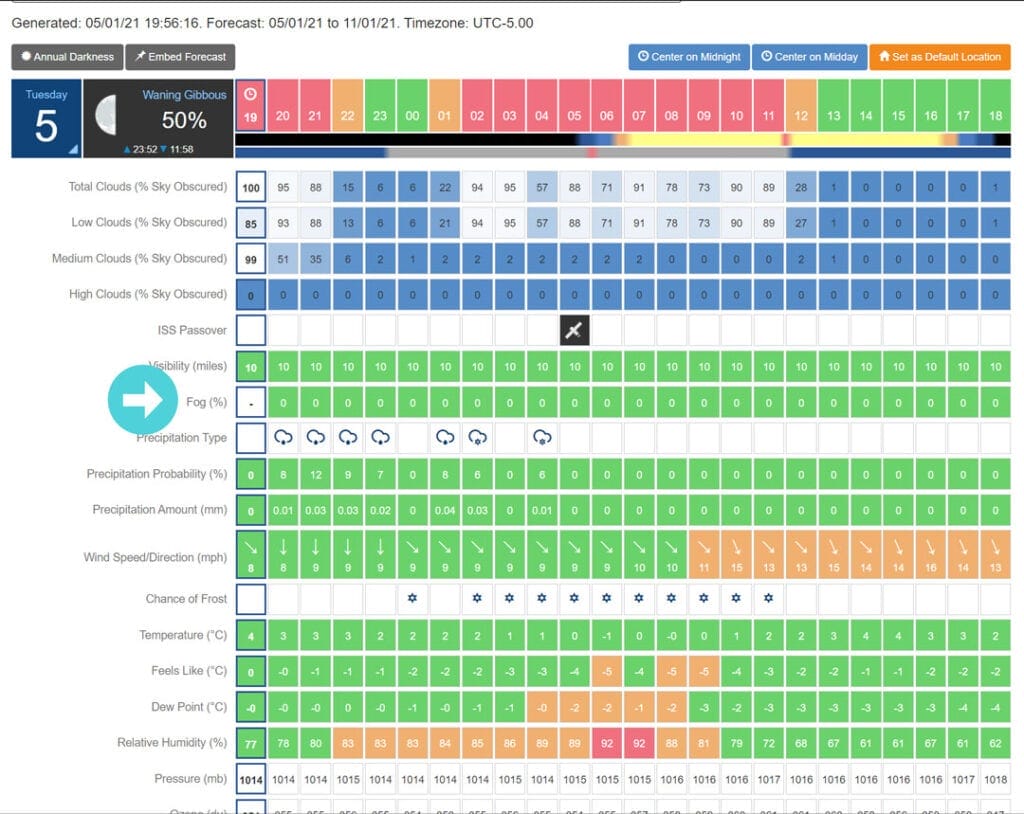Select the green hour 13 header
This screenshot has height=814, width=1024.
pyautogui.click(x=833, y=105)
